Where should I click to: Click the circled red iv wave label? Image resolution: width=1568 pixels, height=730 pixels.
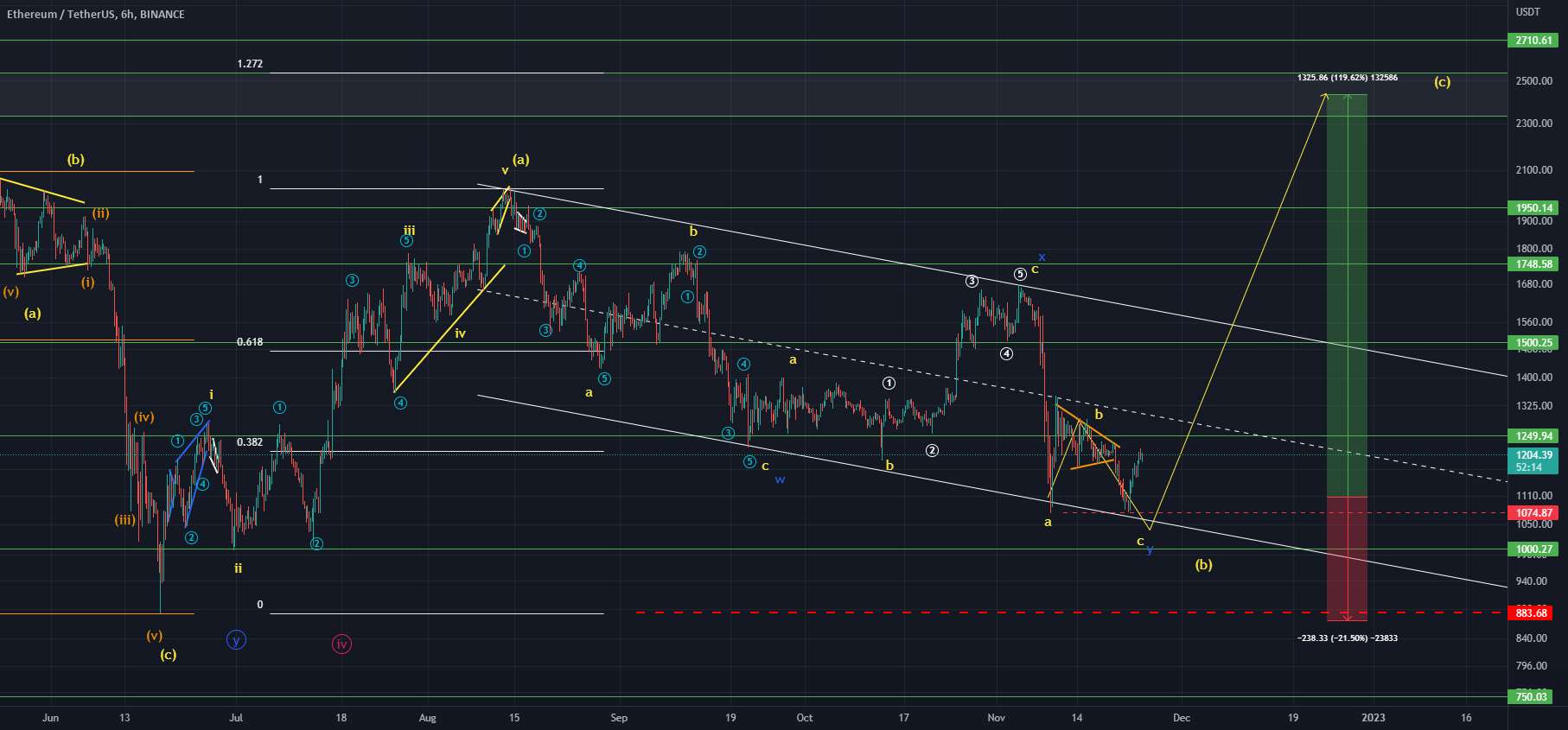pos(342,644)
